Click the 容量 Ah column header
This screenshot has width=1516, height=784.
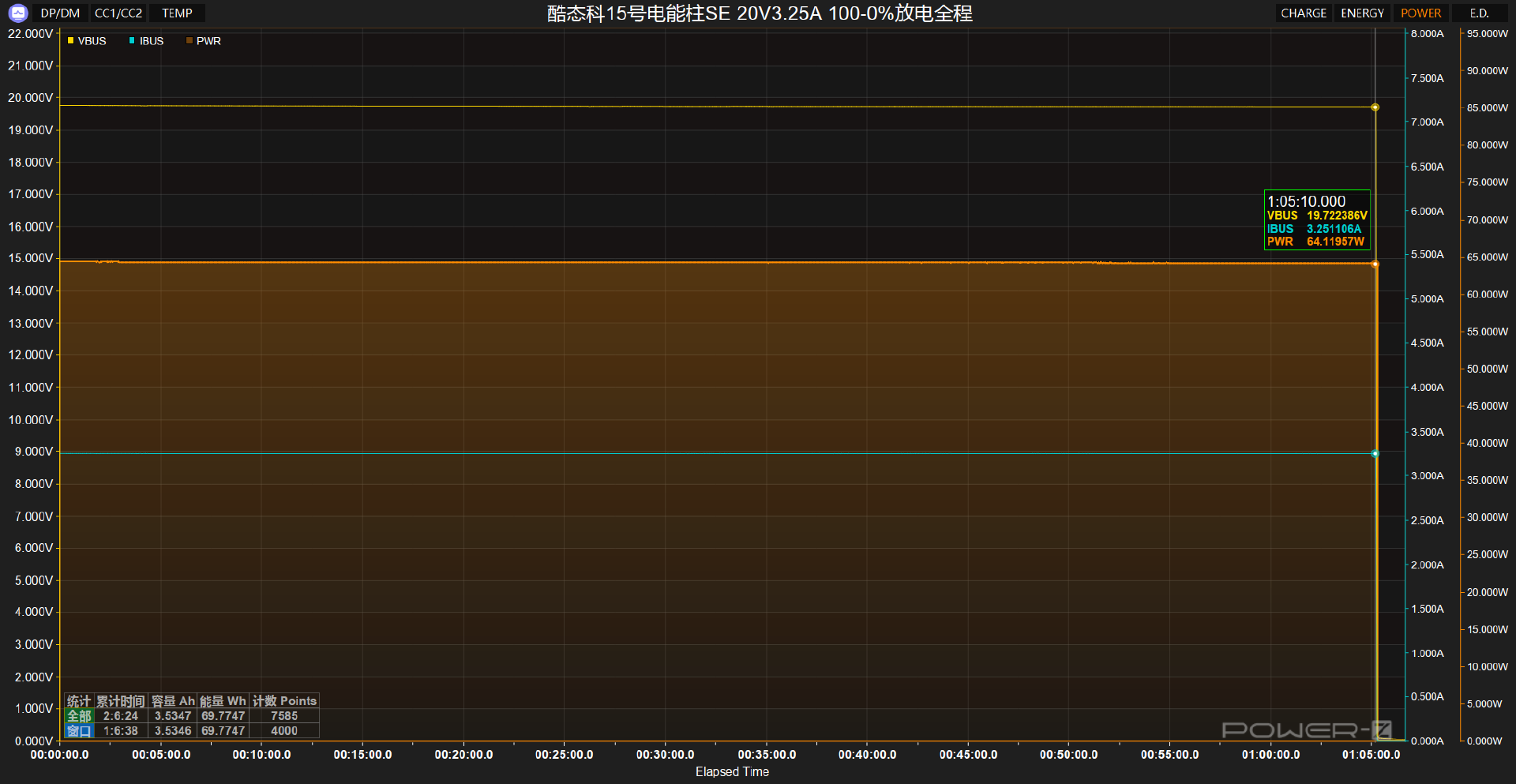pos(173,701)
